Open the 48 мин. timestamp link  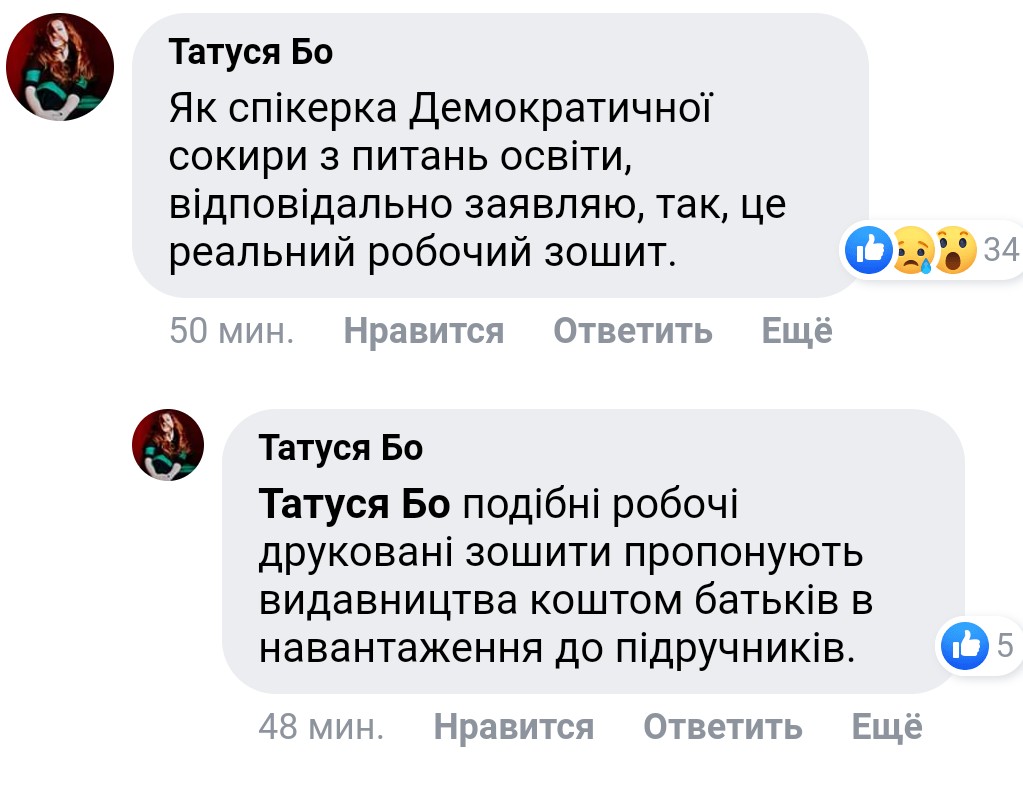(321, 726)
